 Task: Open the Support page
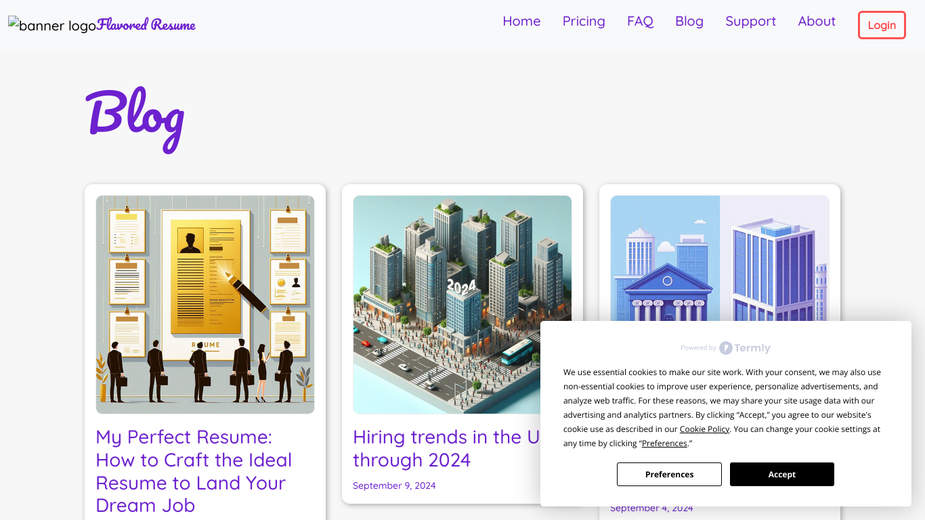750,21
